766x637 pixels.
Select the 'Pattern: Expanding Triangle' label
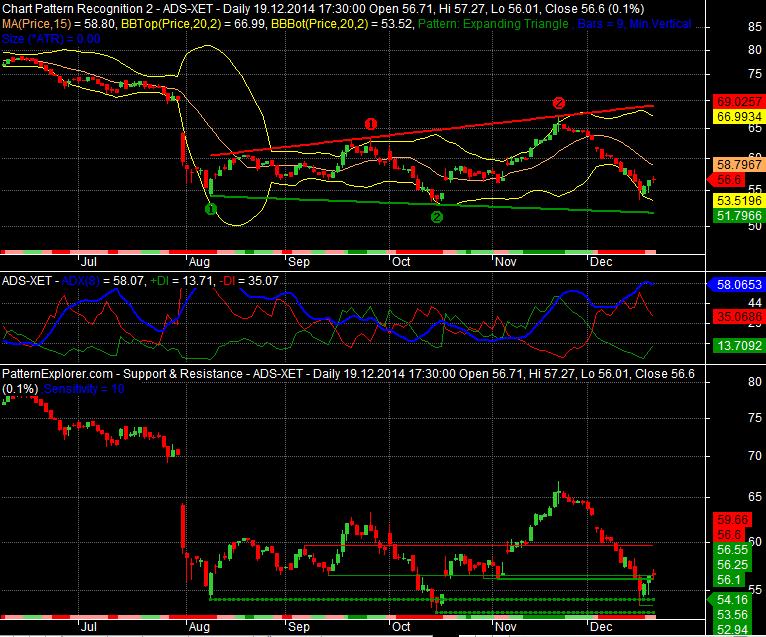pos(493,23)
